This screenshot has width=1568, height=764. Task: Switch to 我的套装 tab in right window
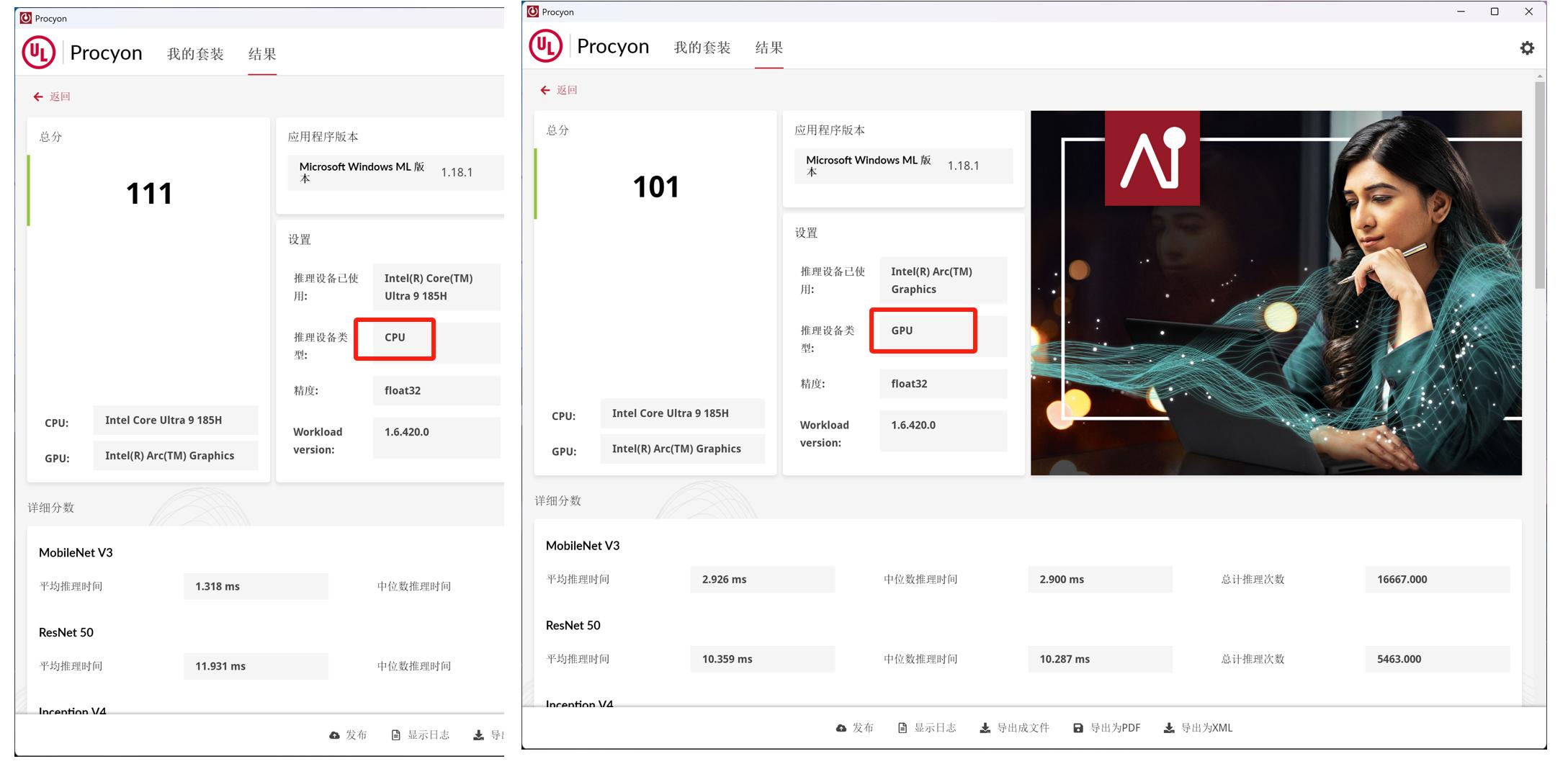pyautogui.click(x=702, y=48)
